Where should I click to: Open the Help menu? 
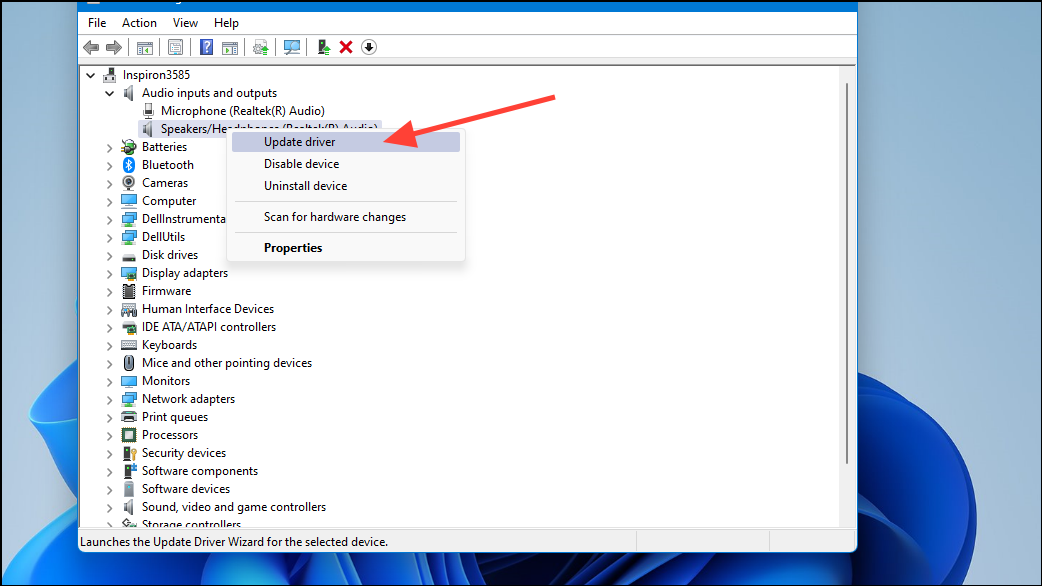[226, 23]
